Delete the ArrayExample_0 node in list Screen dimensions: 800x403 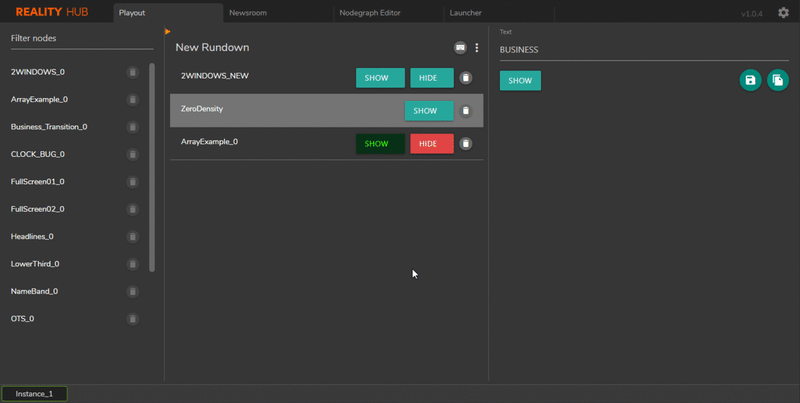click(x=133, y=100)
